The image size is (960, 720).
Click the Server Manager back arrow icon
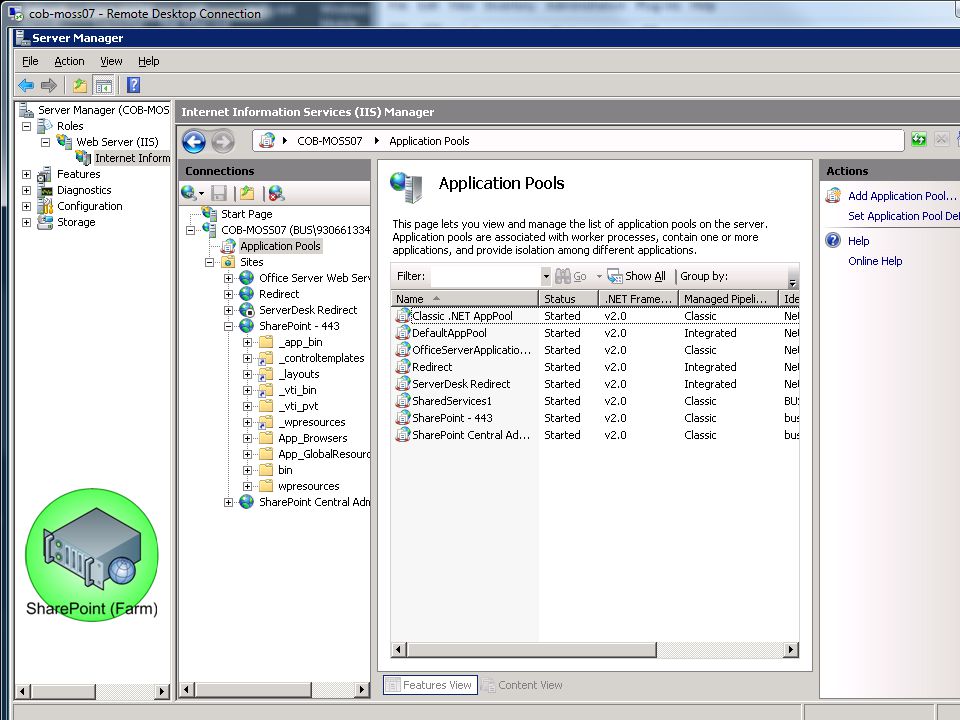click(26, 85)
